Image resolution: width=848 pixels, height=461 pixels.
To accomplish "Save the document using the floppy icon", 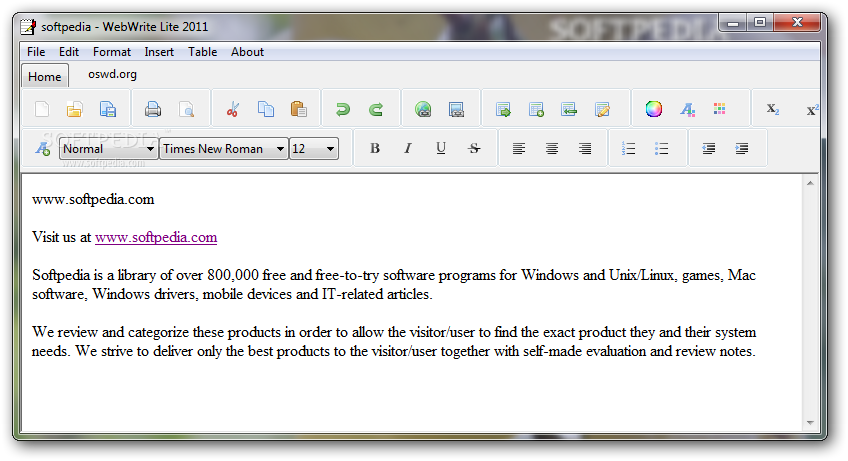I will 108,109.
